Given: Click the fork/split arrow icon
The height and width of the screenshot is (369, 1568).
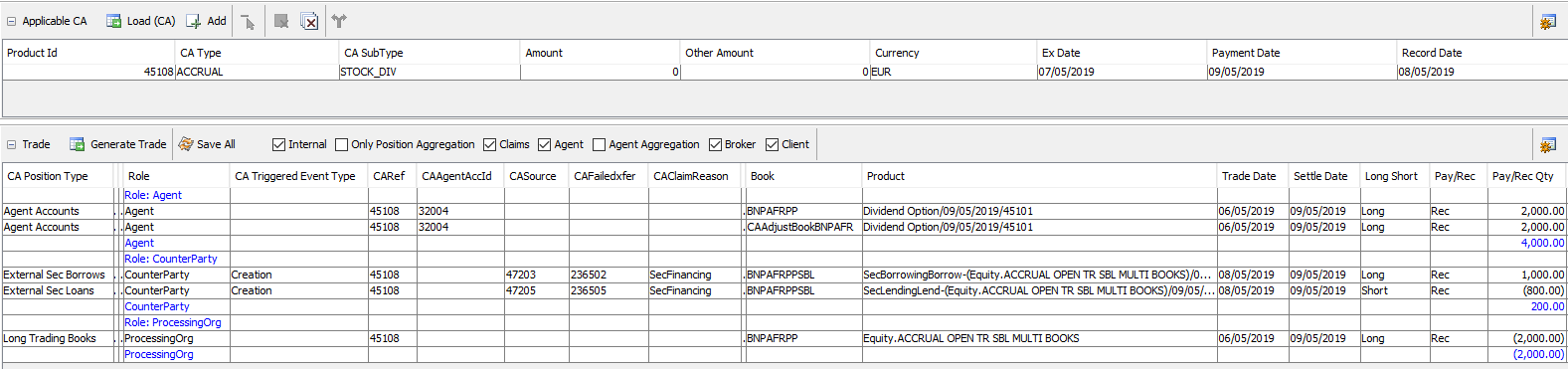Looking at the screenshot, I should pos(339,21).
